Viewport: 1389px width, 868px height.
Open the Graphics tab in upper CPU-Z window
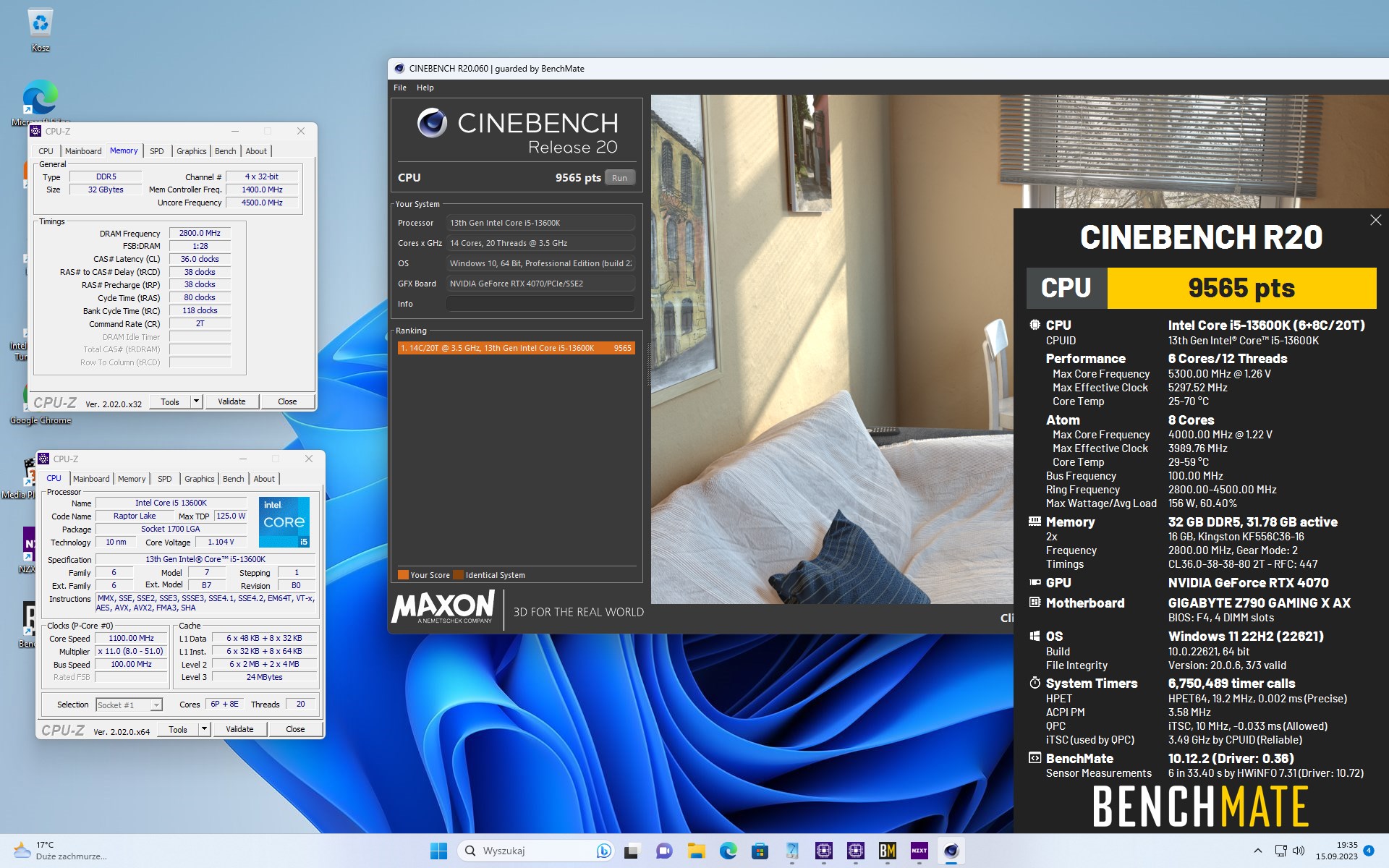(x=192, y=151)
